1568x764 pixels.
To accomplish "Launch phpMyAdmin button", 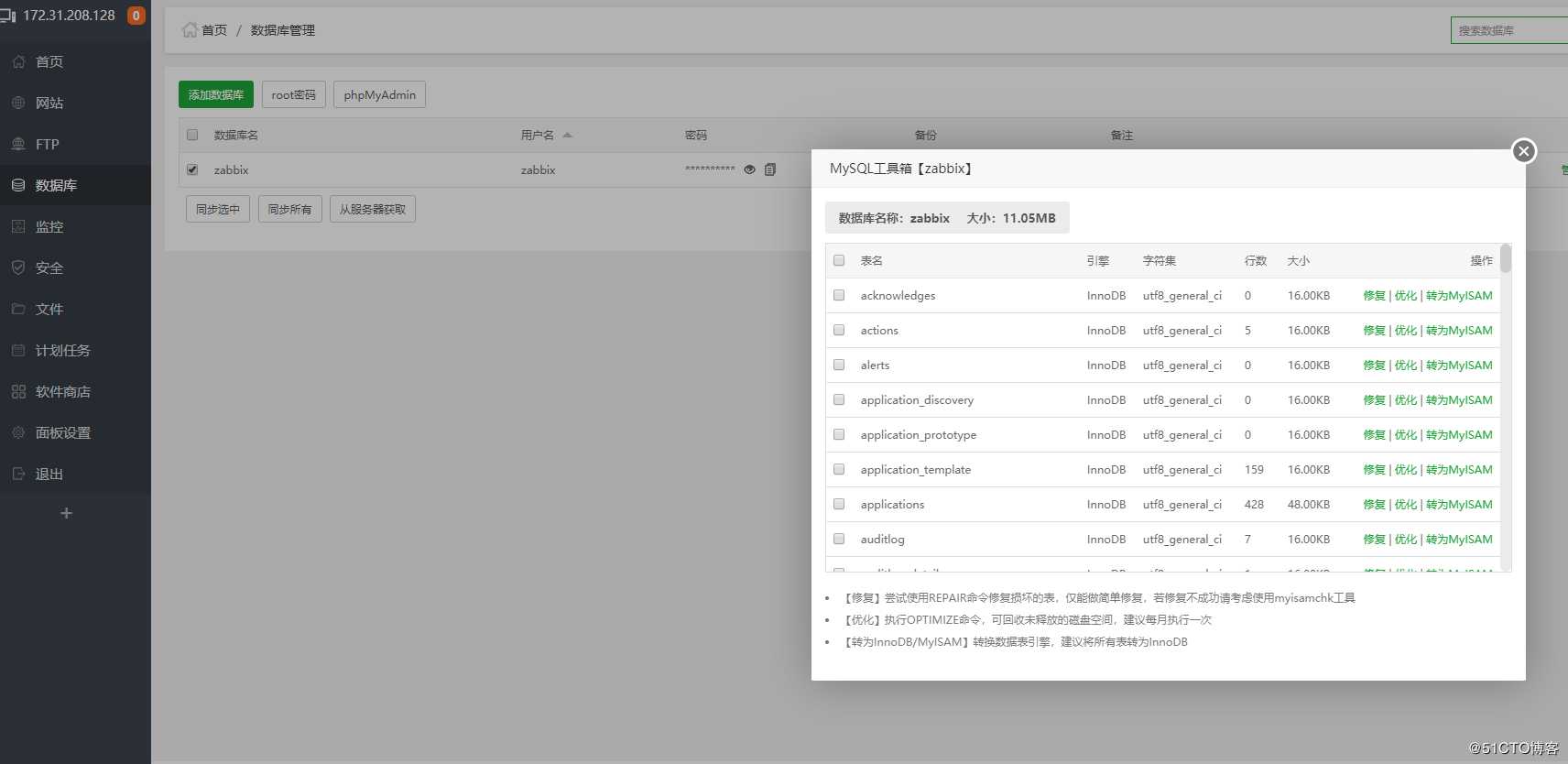I will (x=379, y=94).
